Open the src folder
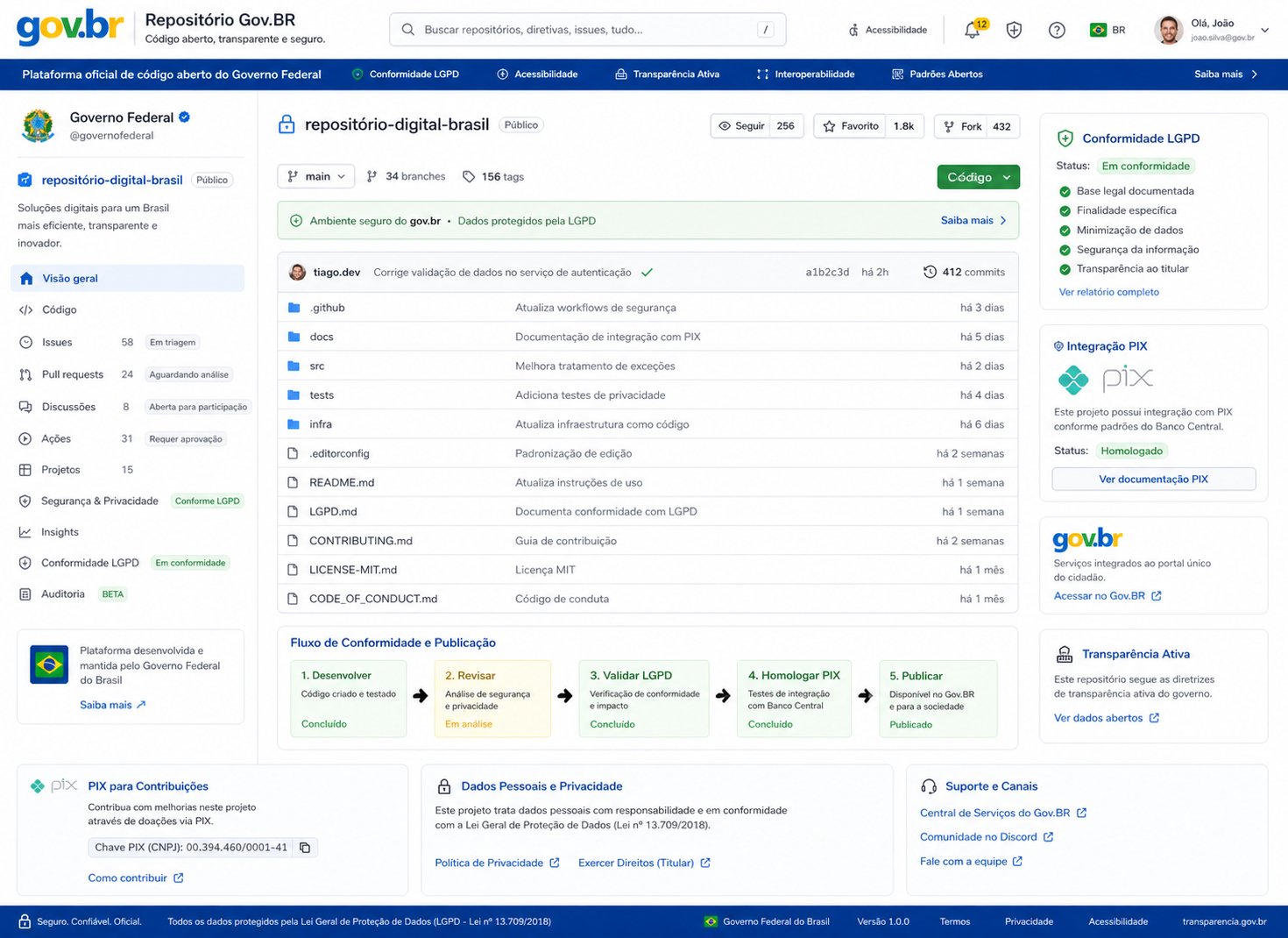The width and height of the screenshot is (1288, 938). pos(317,366)
